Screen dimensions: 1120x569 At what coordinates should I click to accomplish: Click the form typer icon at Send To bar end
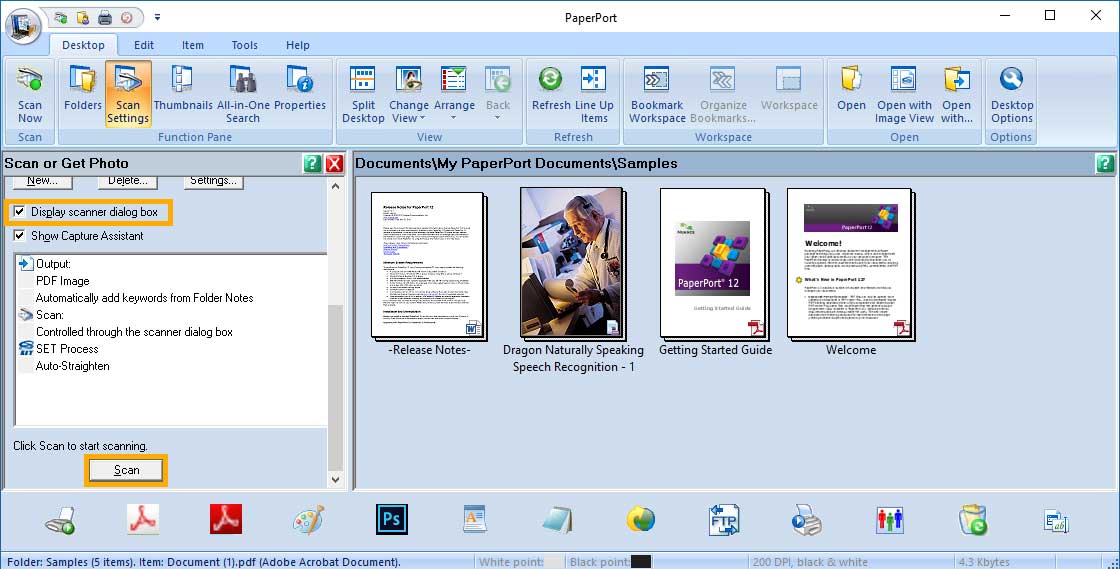click(1055, 521)
